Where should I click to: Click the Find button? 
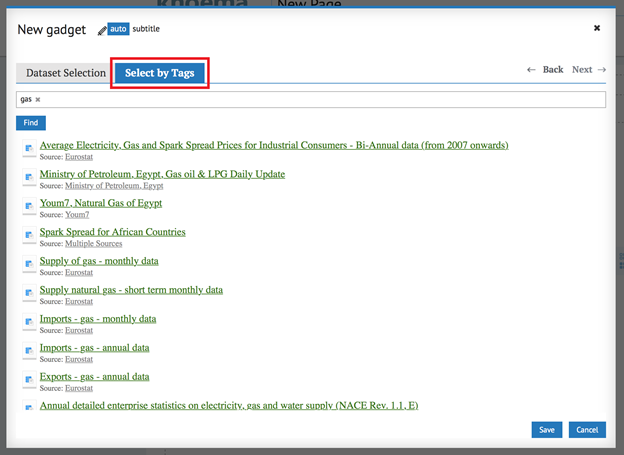31,123
